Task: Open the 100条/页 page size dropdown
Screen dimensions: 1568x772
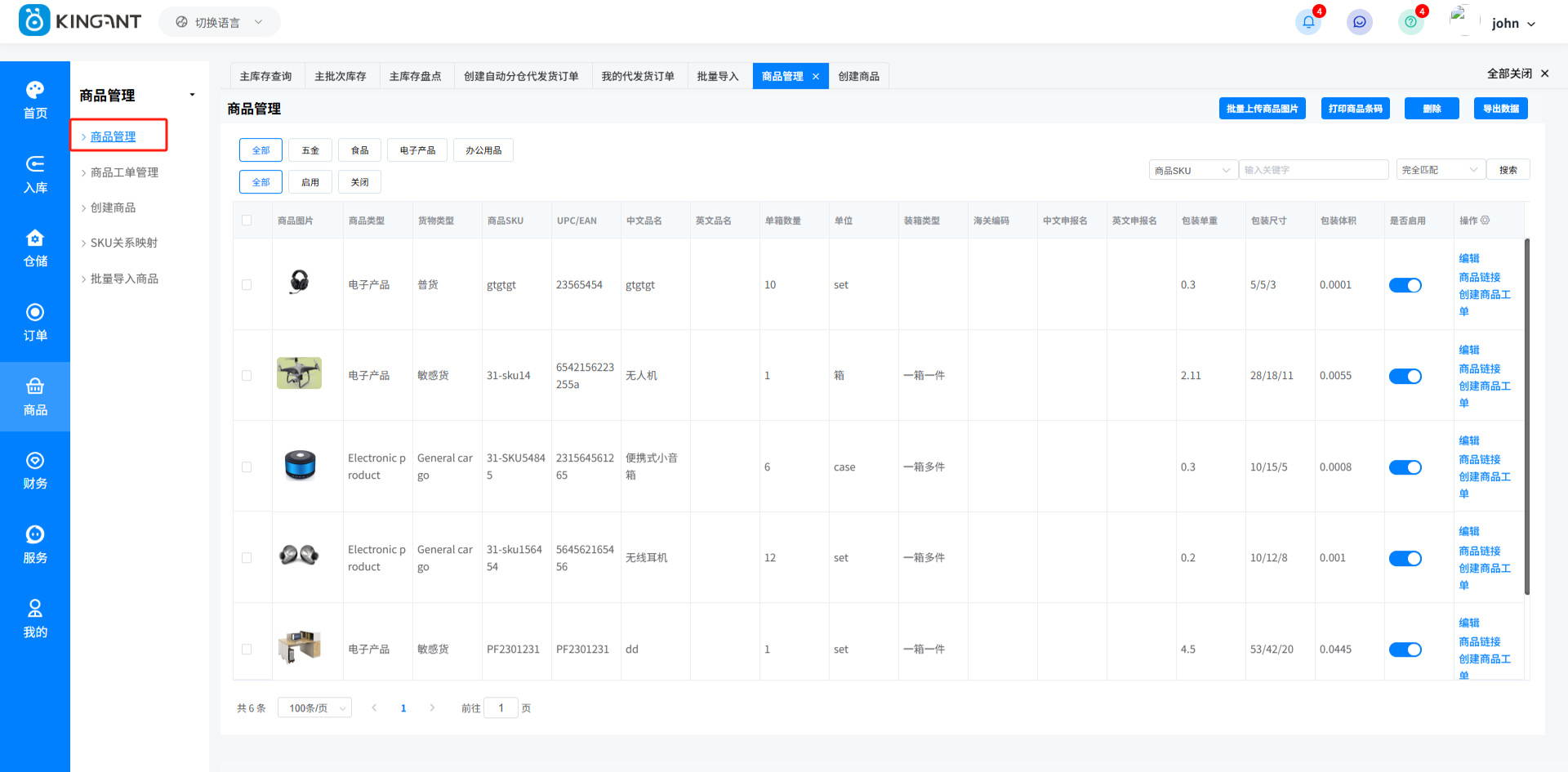Action: coord(314,708)
